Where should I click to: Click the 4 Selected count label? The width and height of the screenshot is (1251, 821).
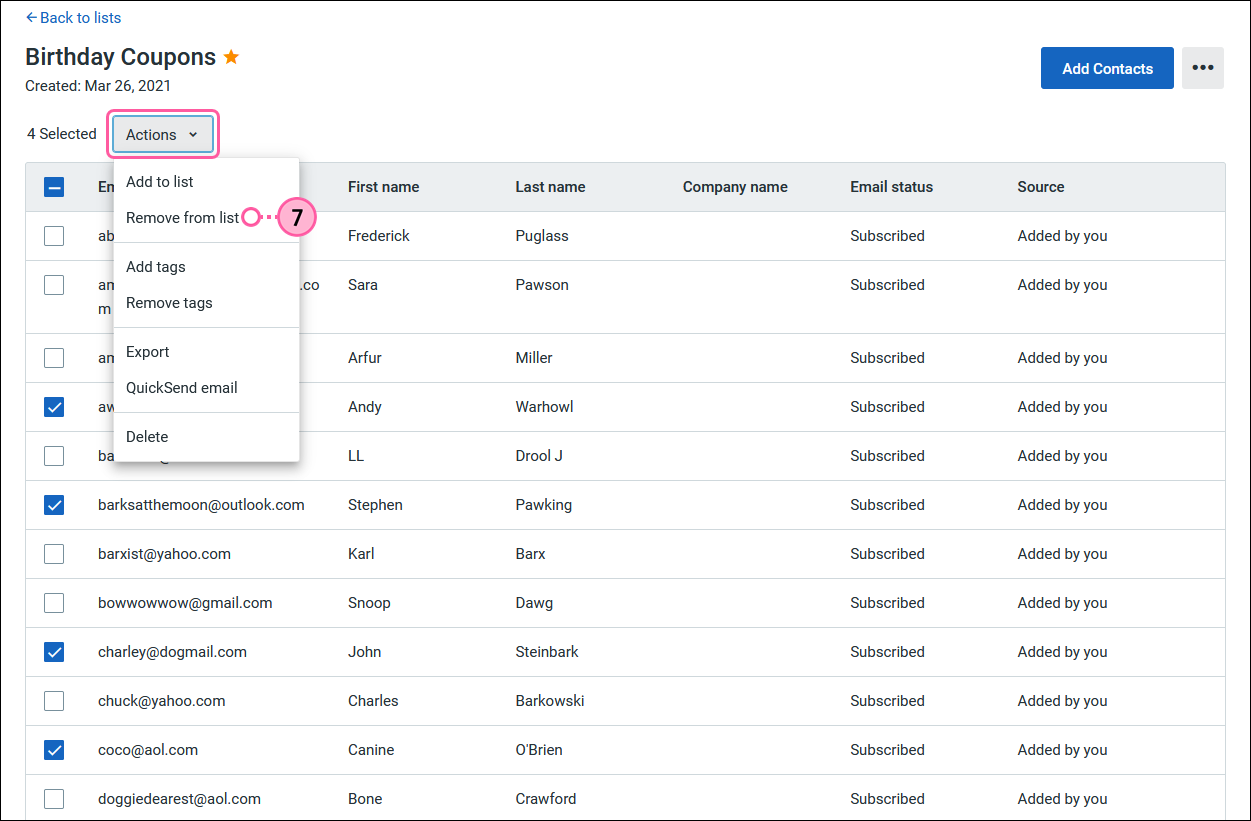[x=62, y=134]
